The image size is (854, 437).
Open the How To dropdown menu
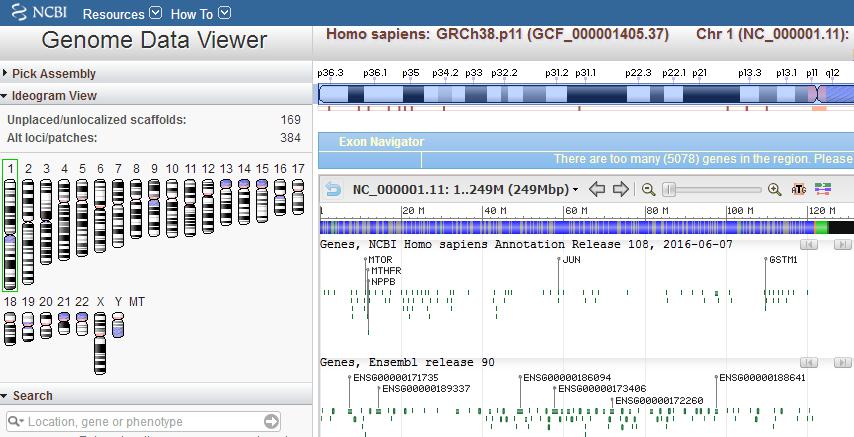pyautogui.click(x=200, y=14)
